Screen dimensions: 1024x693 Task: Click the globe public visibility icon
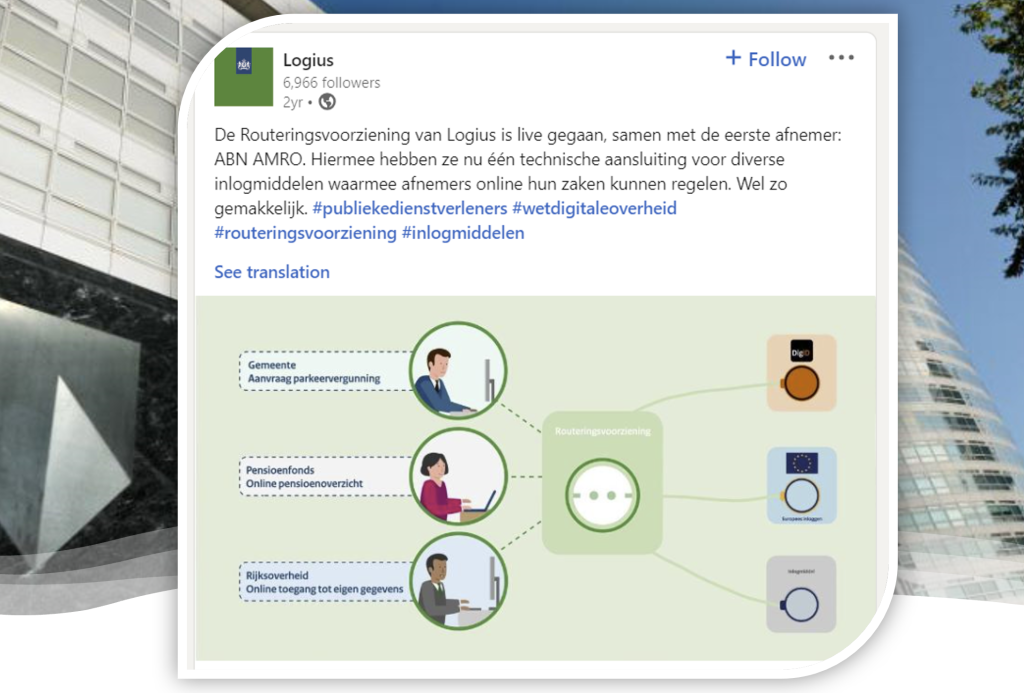(x=327, y=102)
